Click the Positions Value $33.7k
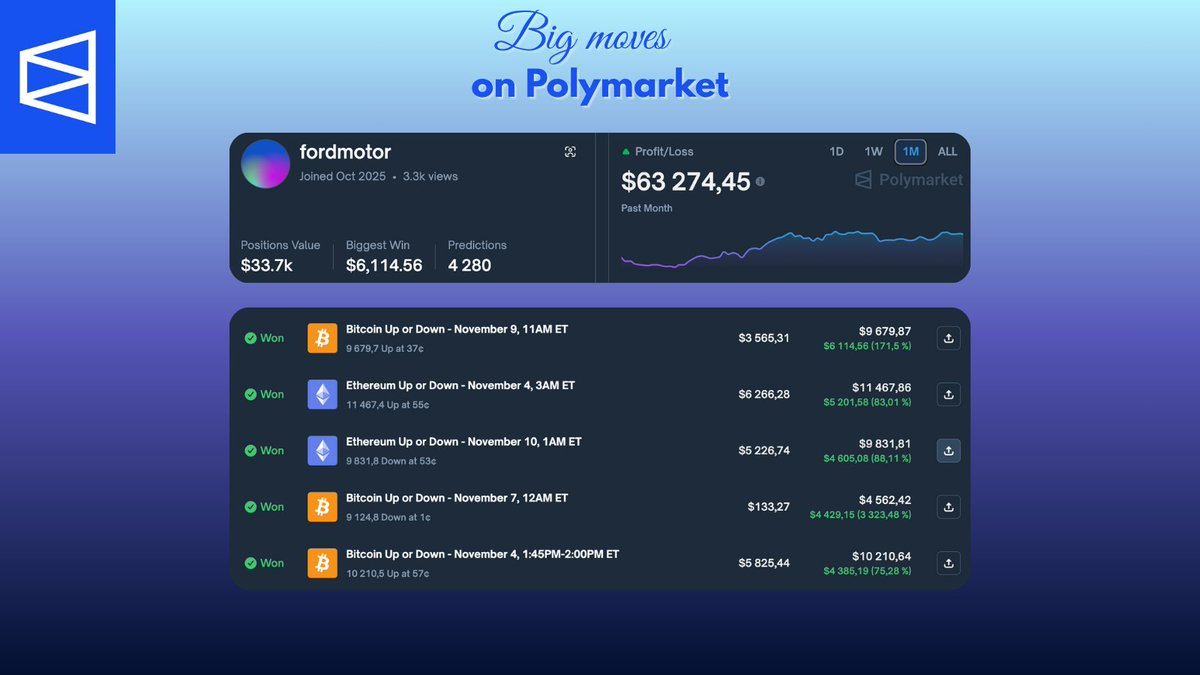The image size is (1200, 675). tap(267, 265)
